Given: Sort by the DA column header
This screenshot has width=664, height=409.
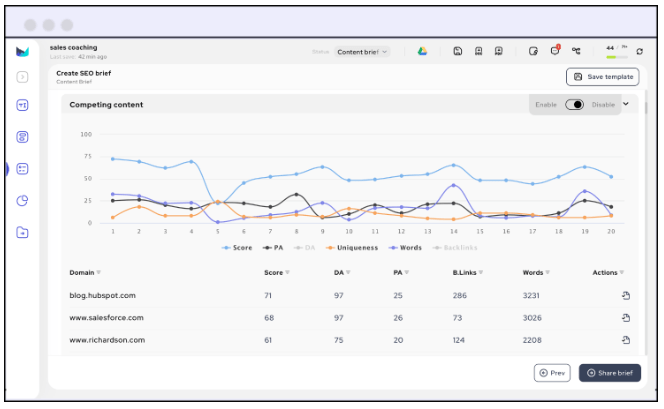Looking at the screenshot, I should pyautogui.click(x=342, y=273).
